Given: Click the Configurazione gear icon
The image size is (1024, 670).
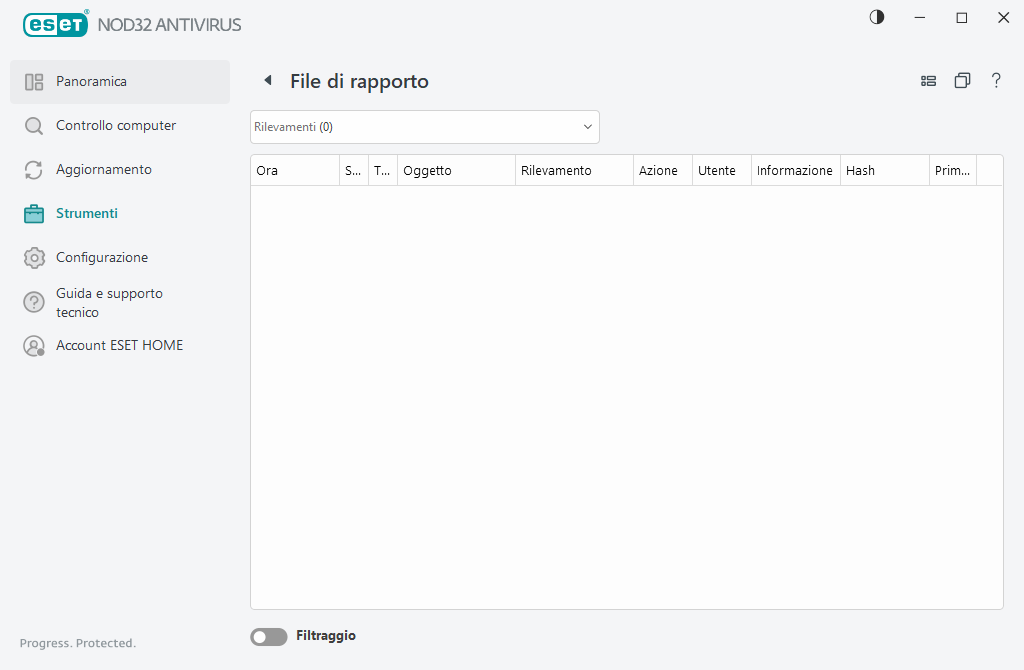Looking at the screenshot, I should click(34, 258).
